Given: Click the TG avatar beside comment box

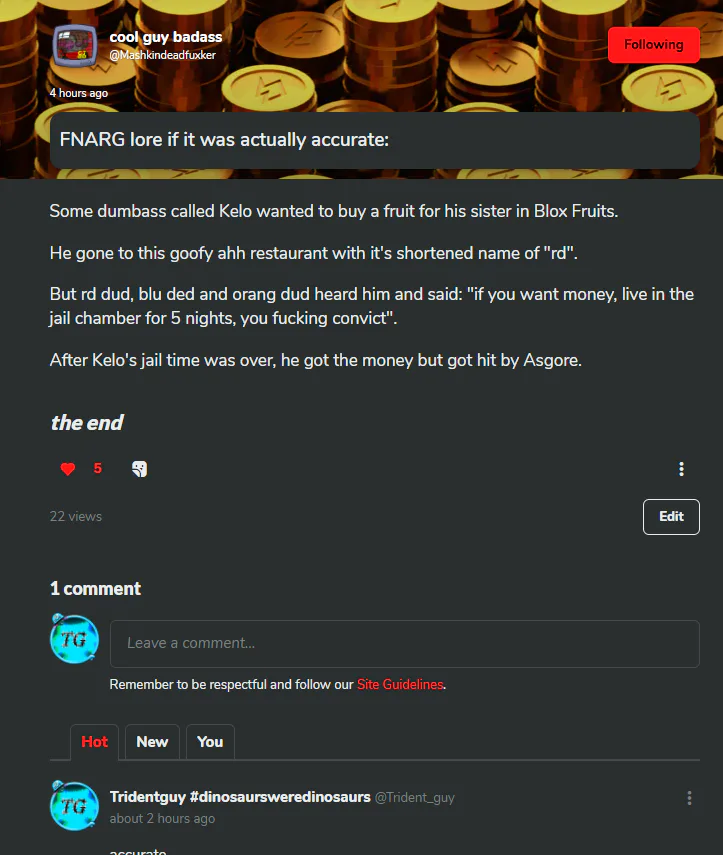Looking at the screenshot, I should tap(74, 639).
